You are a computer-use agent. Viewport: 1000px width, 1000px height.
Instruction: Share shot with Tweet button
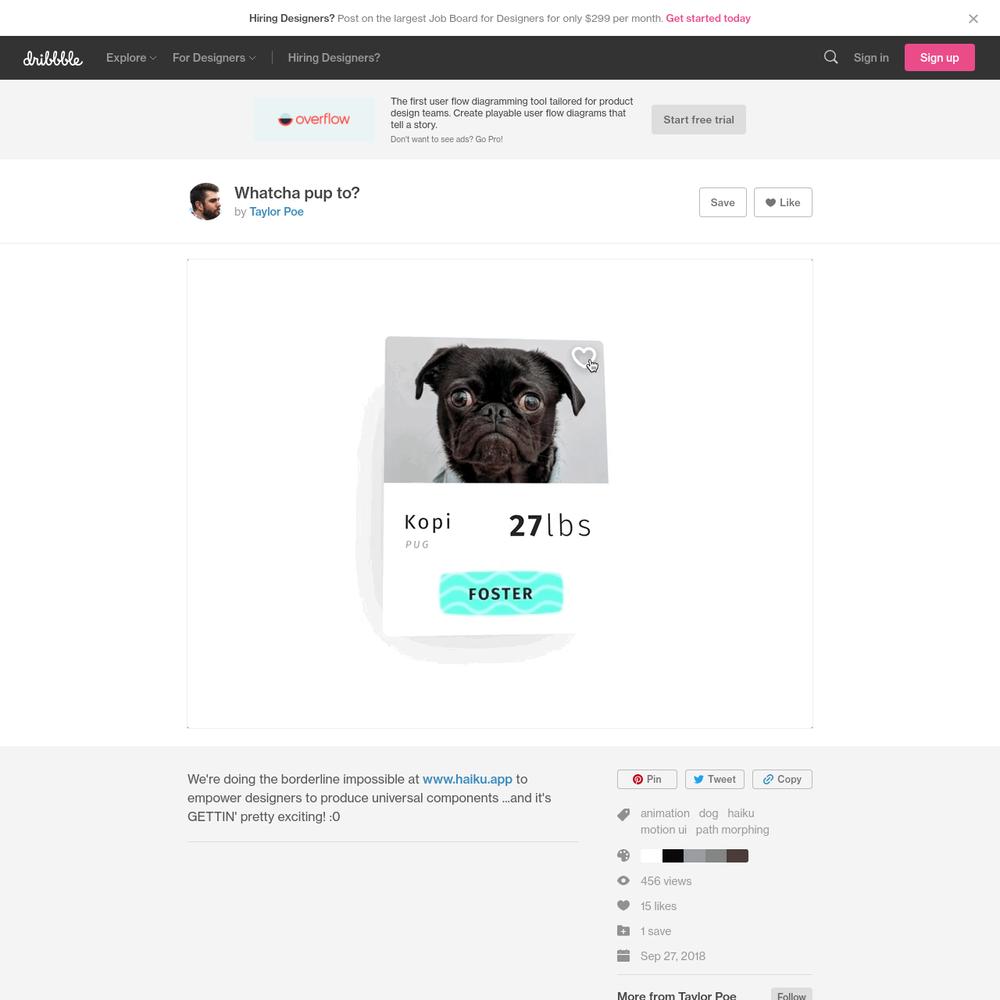tap(714, 779)
